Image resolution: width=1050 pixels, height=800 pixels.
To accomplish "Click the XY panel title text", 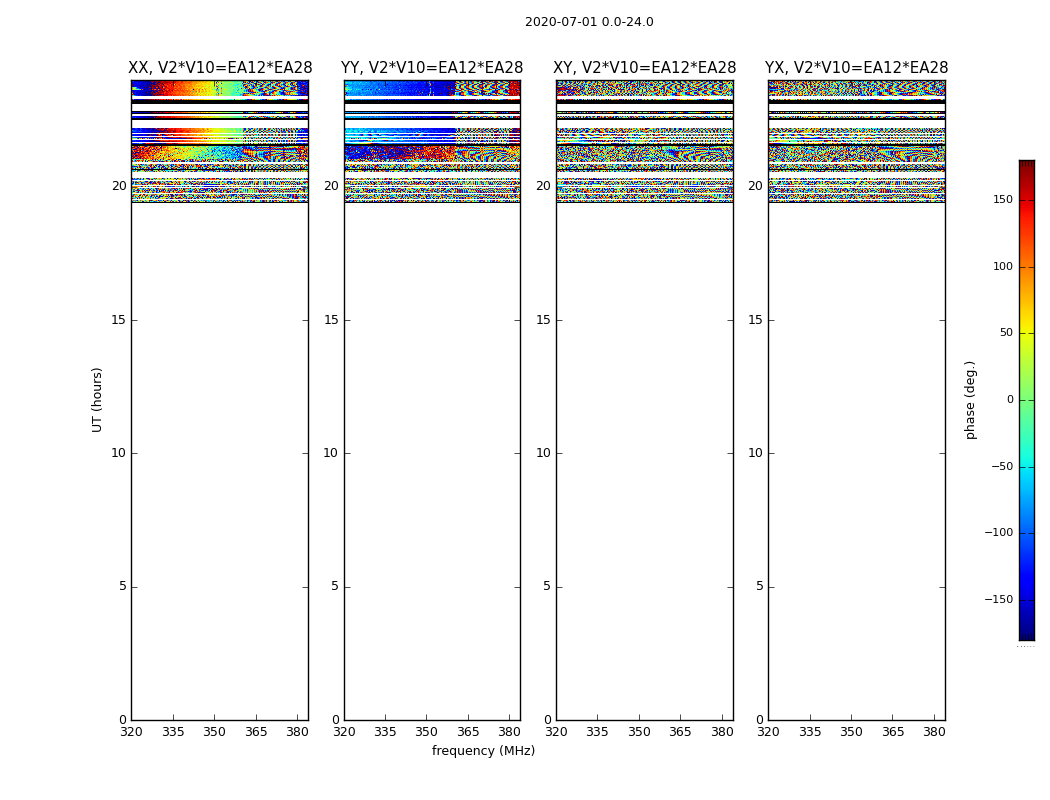I will tap(645, 68).
